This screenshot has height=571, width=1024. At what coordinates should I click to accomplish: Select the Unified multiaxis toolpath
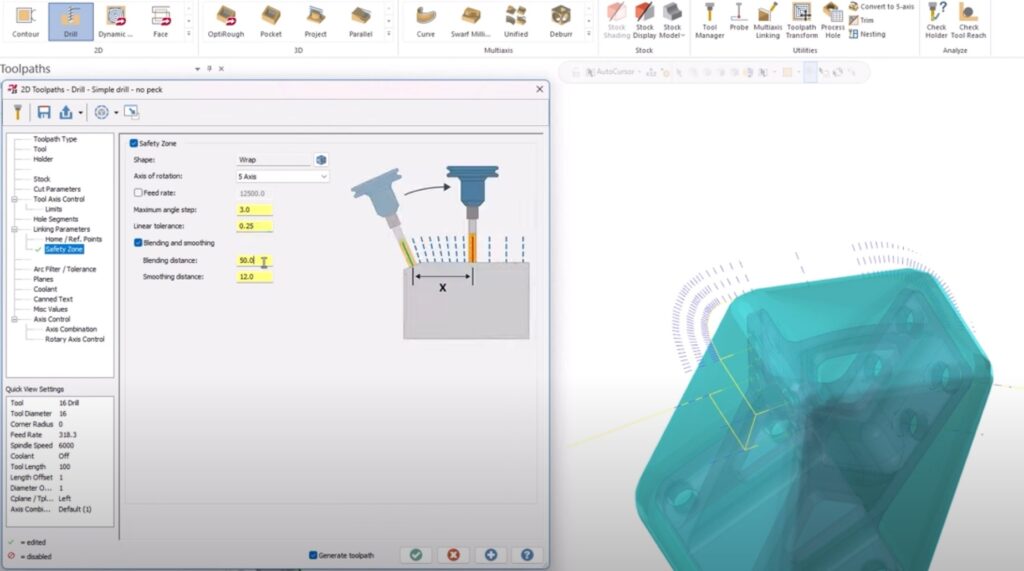(x=516, y=21)
